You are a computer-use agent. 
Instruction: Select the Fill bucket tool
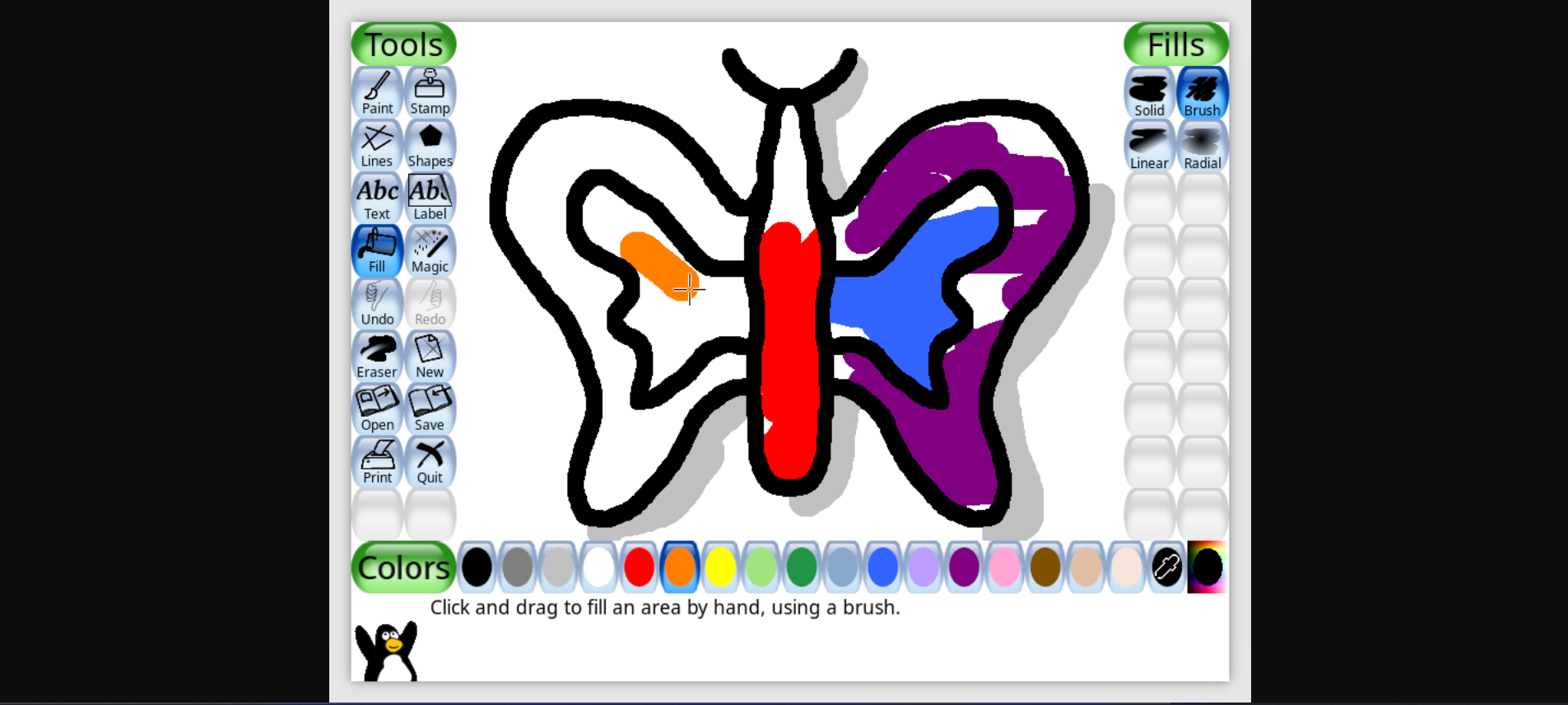pyautogui.click(x=377, y=250)
